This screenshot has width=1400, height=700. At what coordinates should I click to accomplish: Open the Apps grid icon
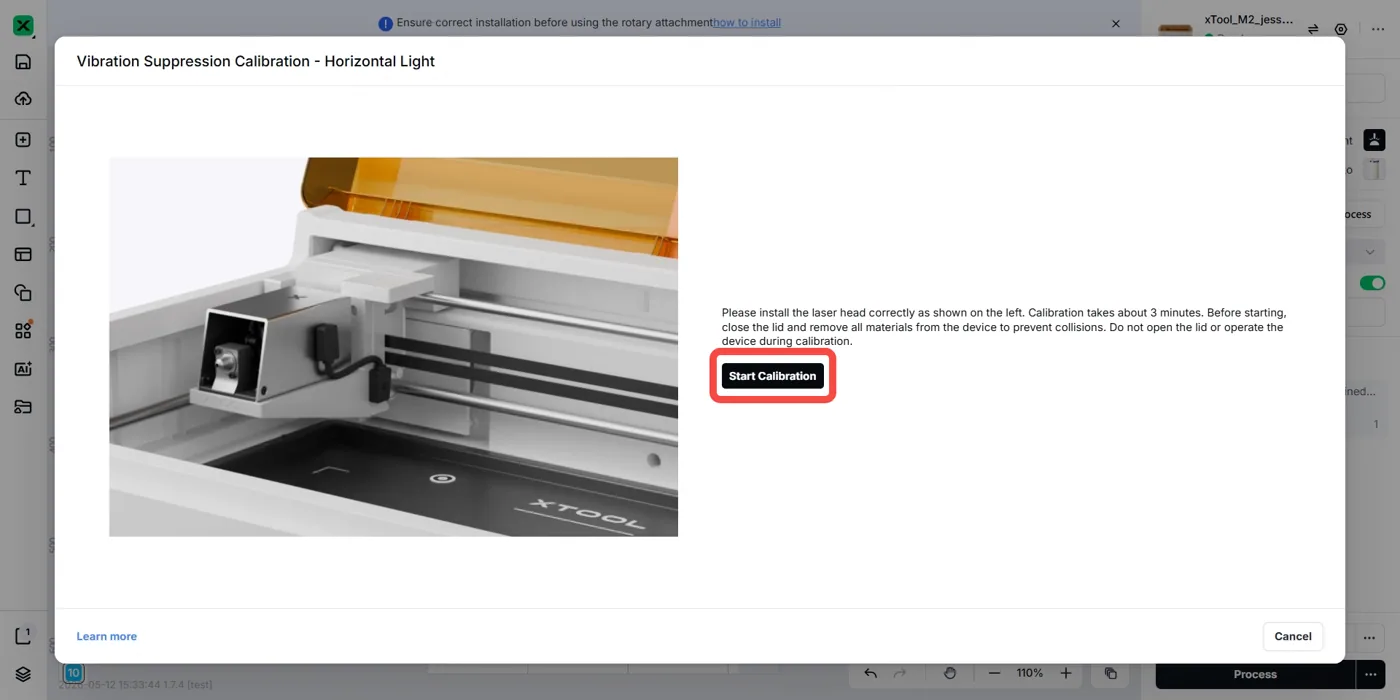pyautogui.click(x=23, y=330)
